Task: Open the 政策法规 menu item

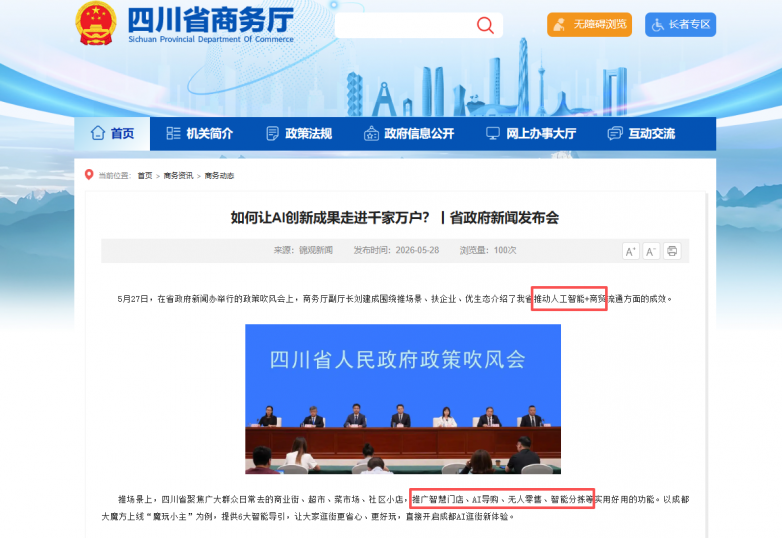Action: [x=299, y=134]
